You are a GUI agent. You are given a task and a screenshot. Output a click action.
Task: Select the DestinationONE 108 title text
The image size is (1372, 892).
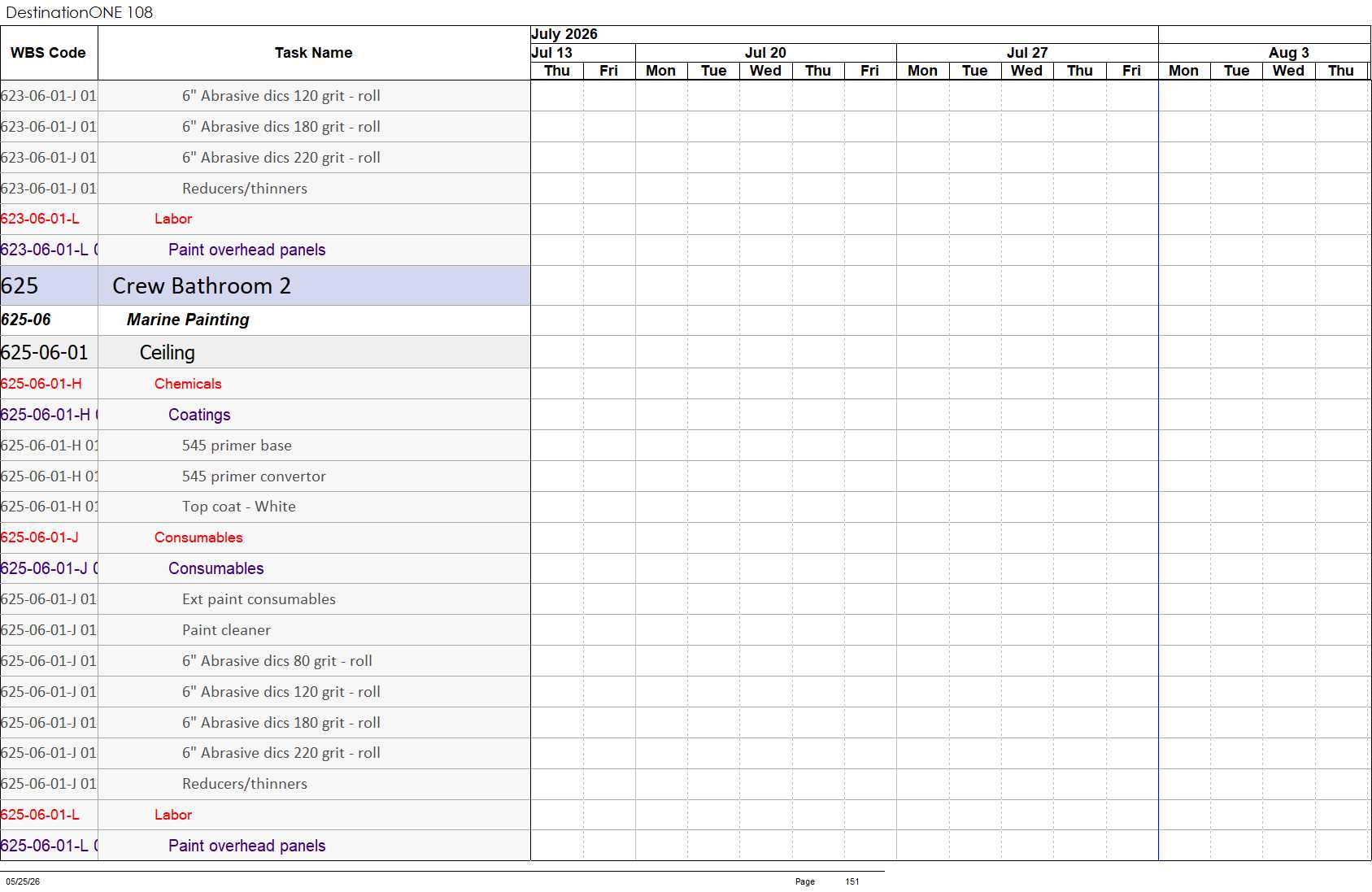79,12
